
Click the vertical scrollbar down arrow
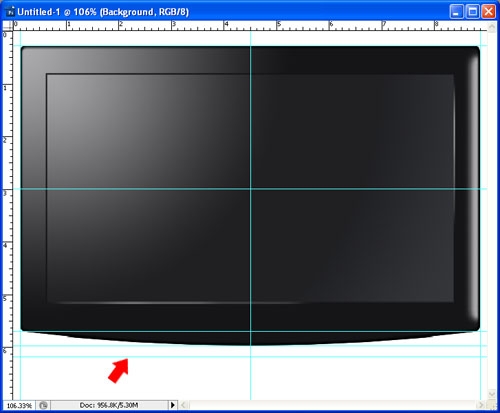(492, 395)
